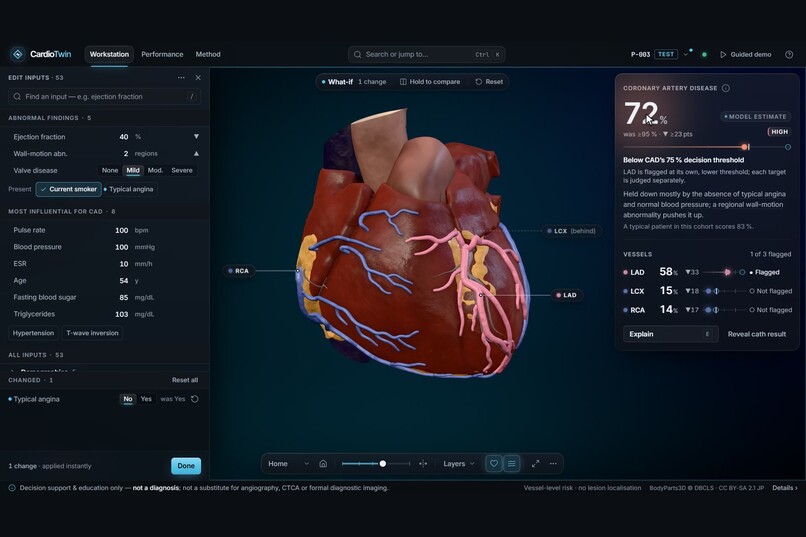Toggle the T-wave inversion chip
806x537 pixels.
93,333
